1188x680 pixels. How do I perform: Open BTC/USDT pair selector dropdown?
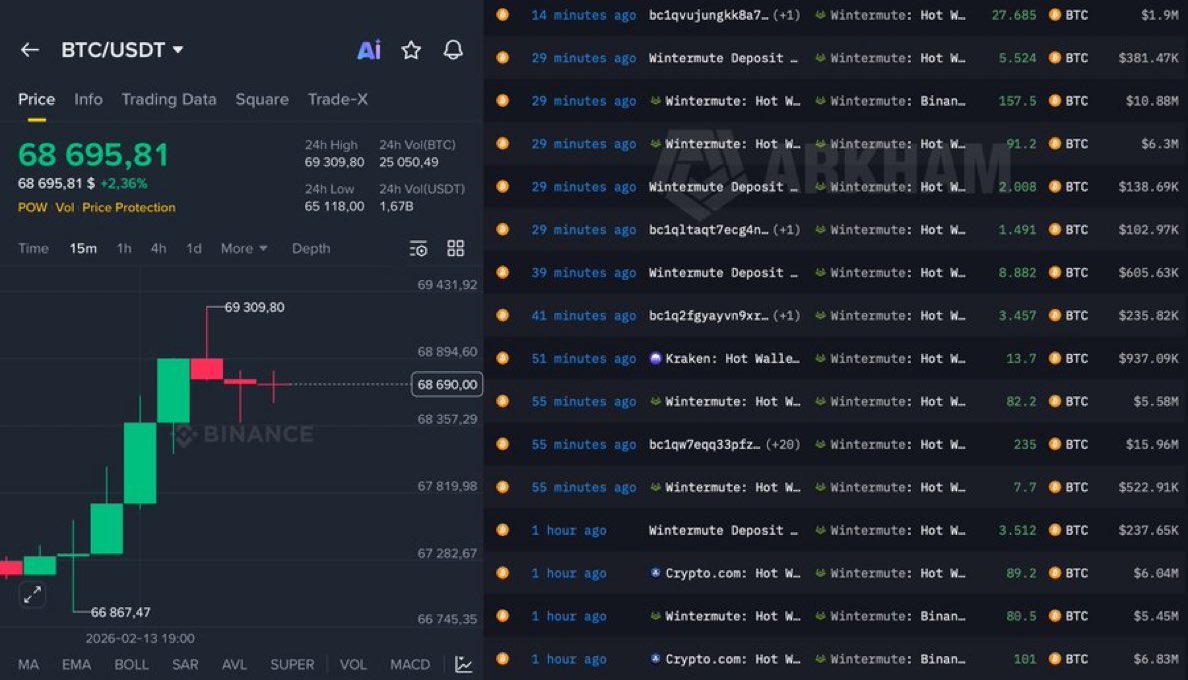point(122,50)
